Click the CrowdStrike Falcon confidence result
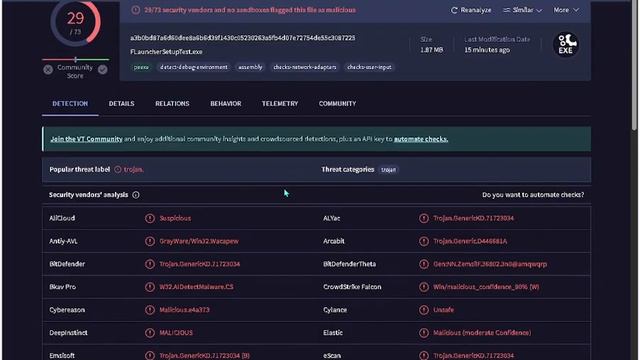This screenshot has width=640, height=360. coord(486,287)
